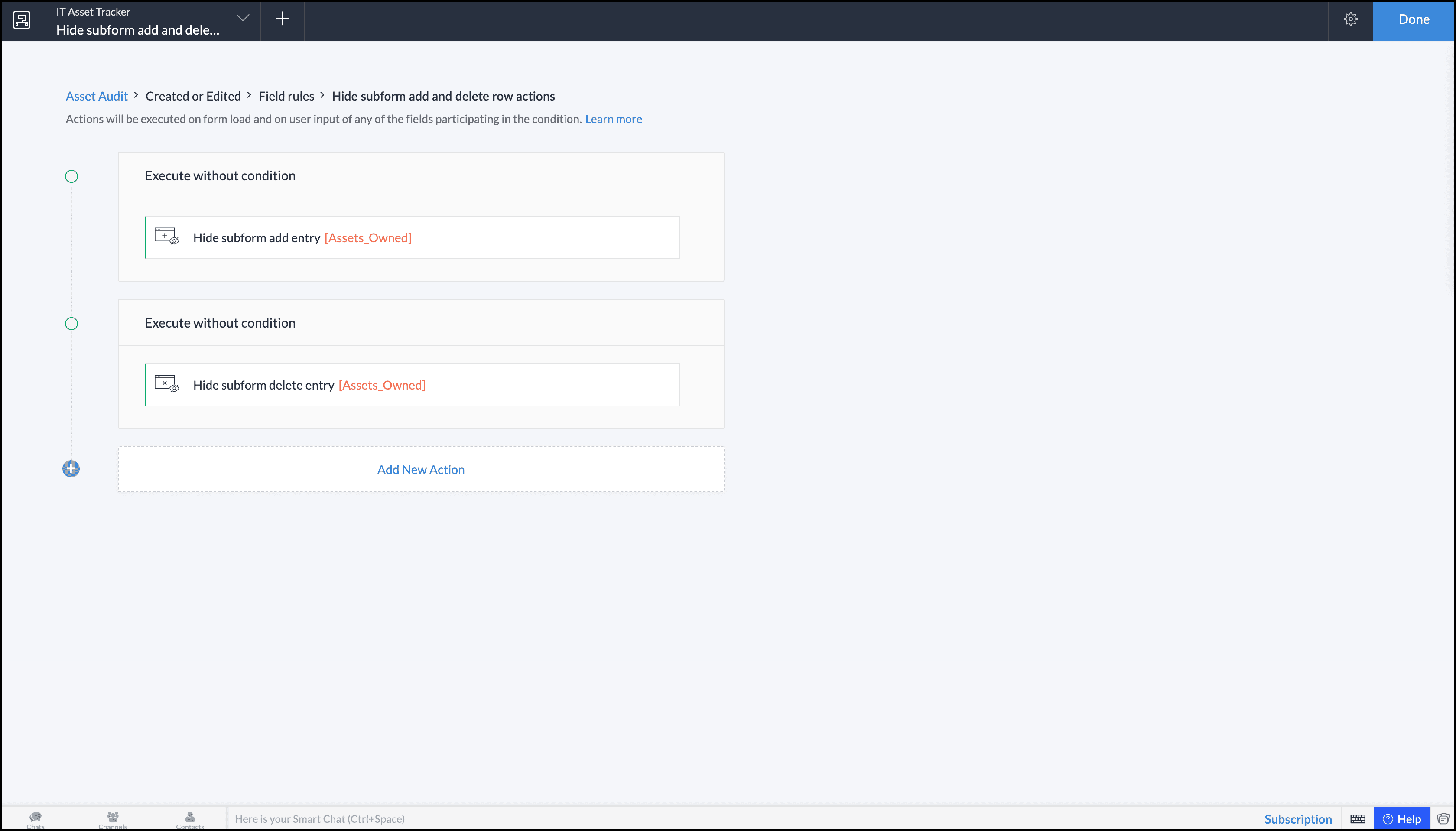This screenshot has width=1456, height=831.
Task: Open the Subscription link
Action: point(1297,819)
